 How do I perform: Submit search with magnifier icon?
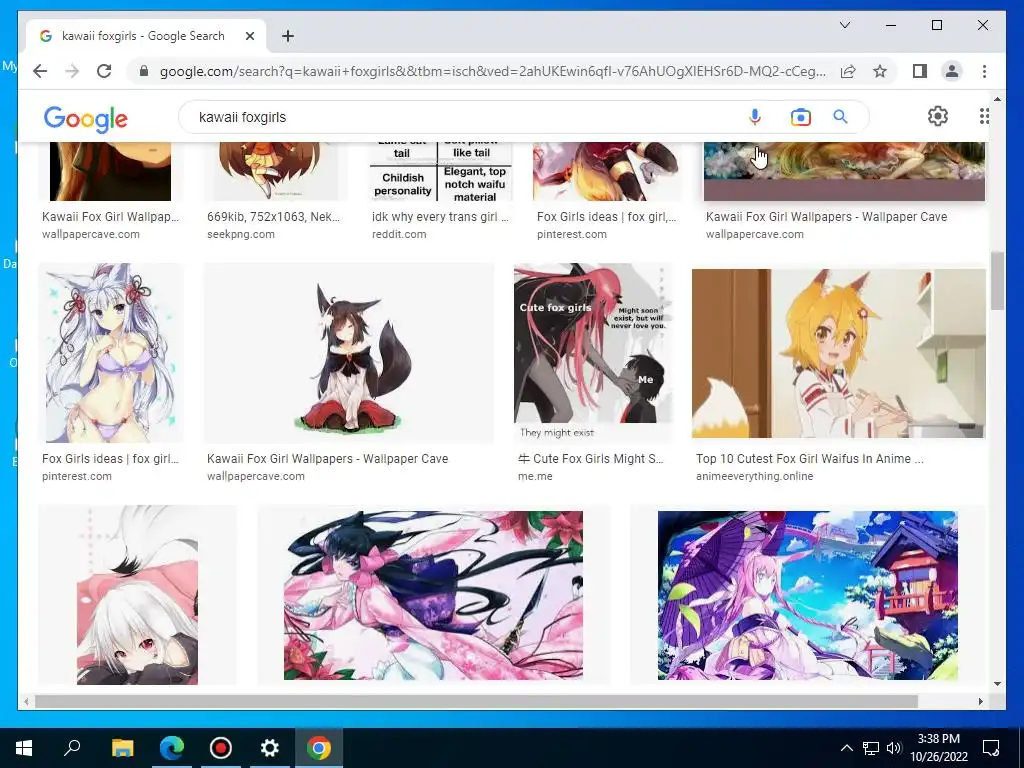click(840, 117)
